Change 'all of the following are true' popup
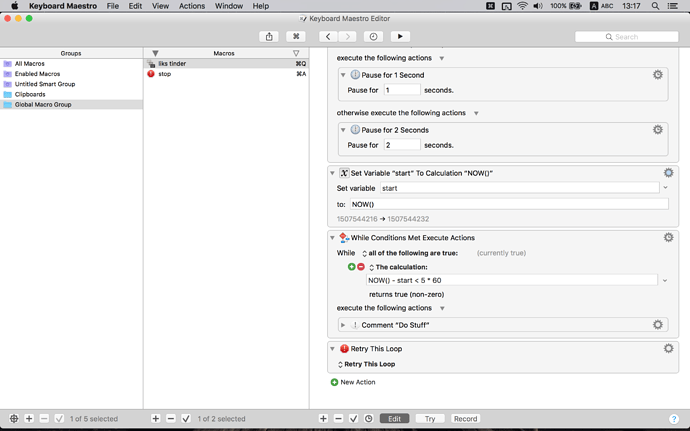Image resolution: width=690 pixels, height=431 pixels. click(x=410, y=253)
